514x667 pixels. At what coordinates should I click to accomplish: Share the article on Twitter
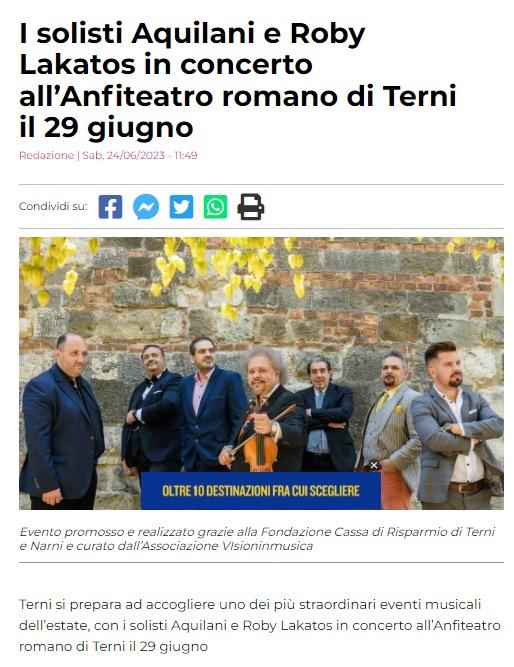[x=181, y=207]
